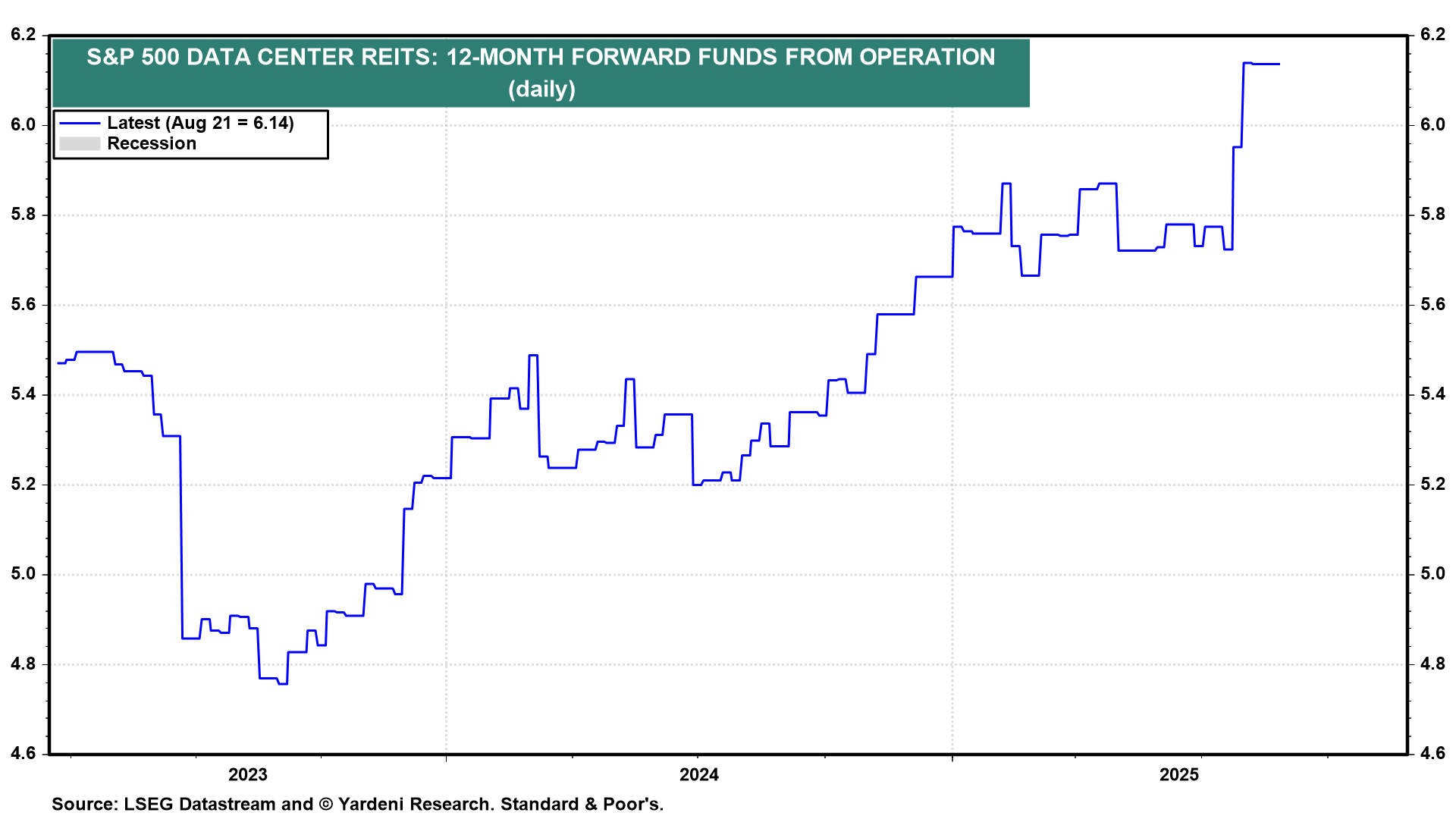
Task: Click the chart title banner text
Action: (x=540, y=57)
